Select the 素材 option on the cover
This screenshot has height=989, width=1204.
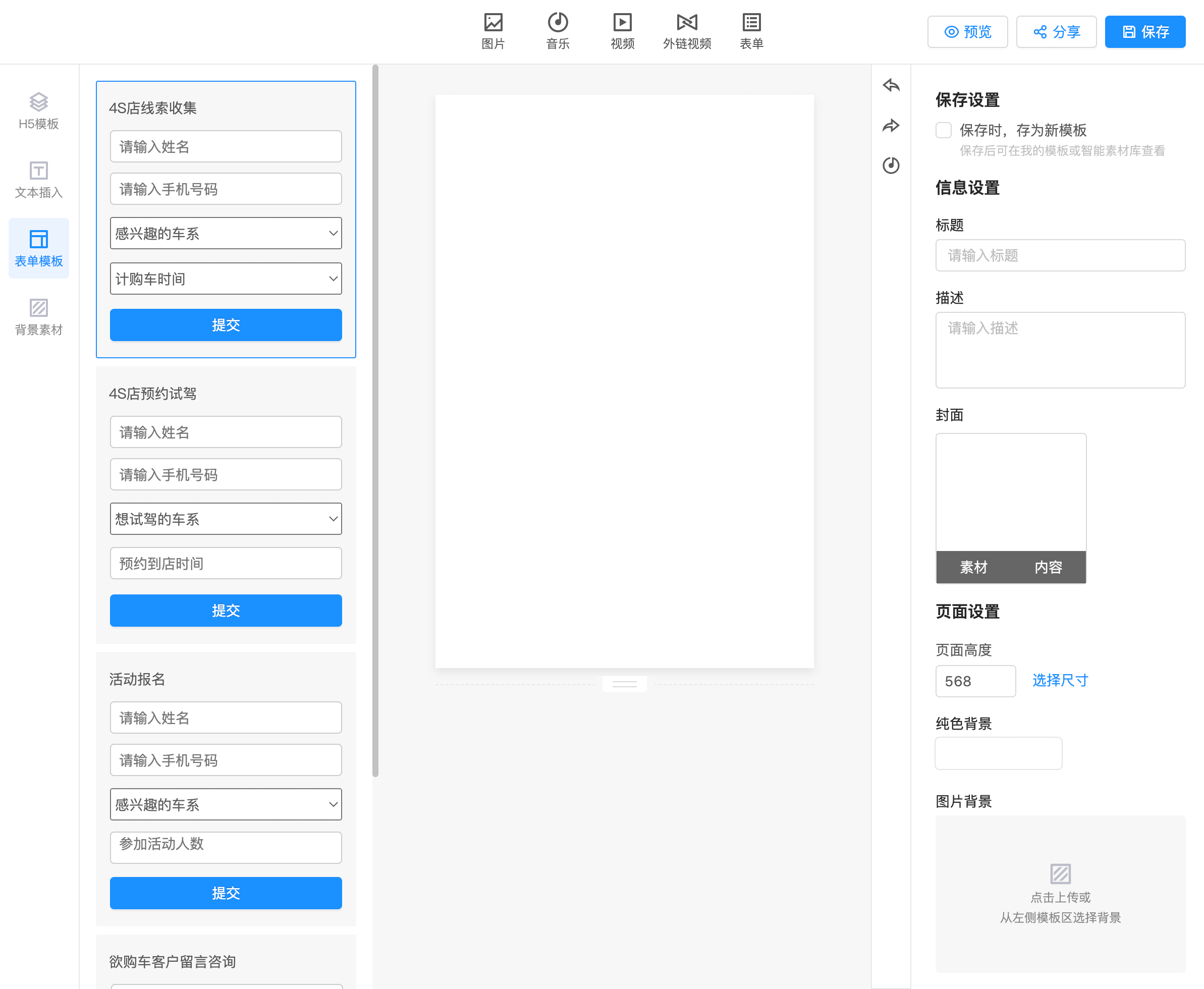[973, 568]
